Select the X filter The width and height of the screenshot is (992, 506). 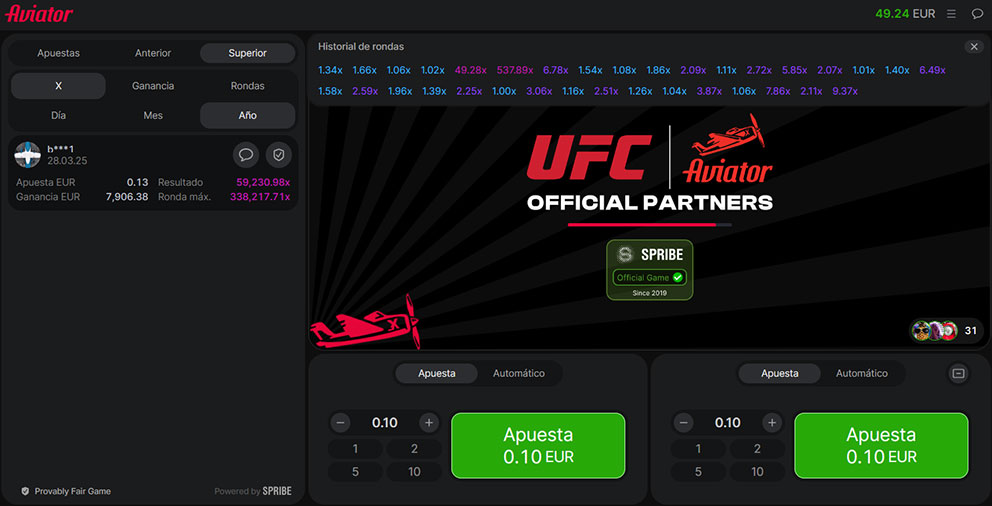point(58,85)
